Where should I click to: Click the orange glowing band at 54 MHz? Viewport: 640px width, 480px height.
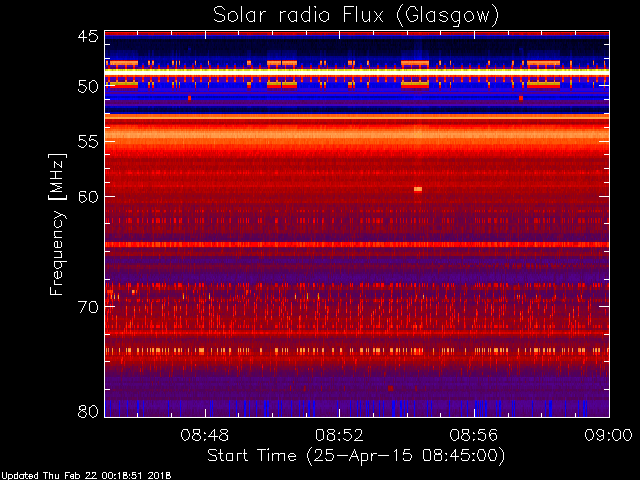[357, 134]
